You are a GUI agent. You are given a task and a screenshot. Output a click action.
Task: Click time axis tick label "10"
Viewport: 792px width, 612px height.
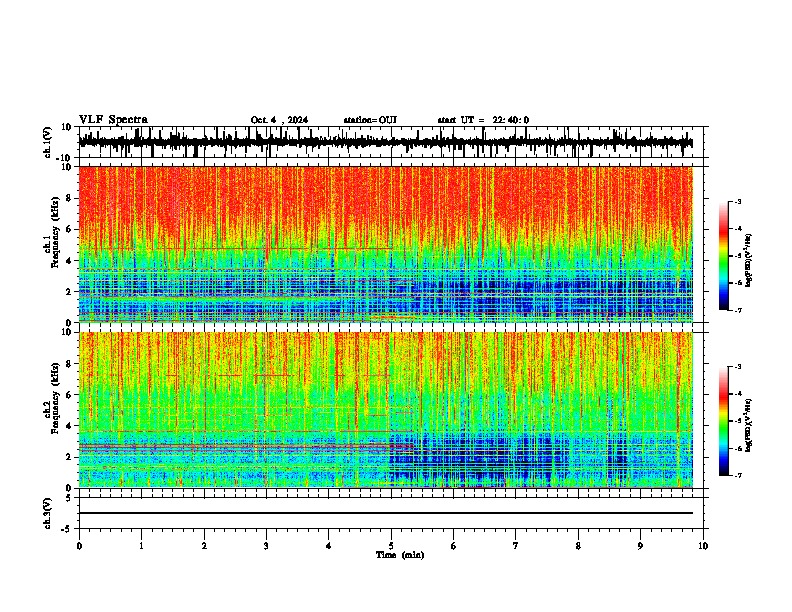[703, 546]
